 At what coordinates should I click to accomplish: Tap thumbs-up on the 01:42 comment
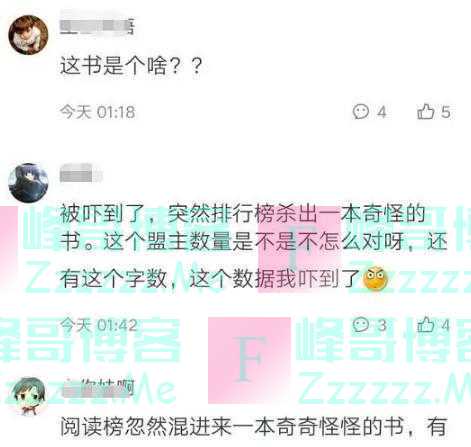pos(426,324)
